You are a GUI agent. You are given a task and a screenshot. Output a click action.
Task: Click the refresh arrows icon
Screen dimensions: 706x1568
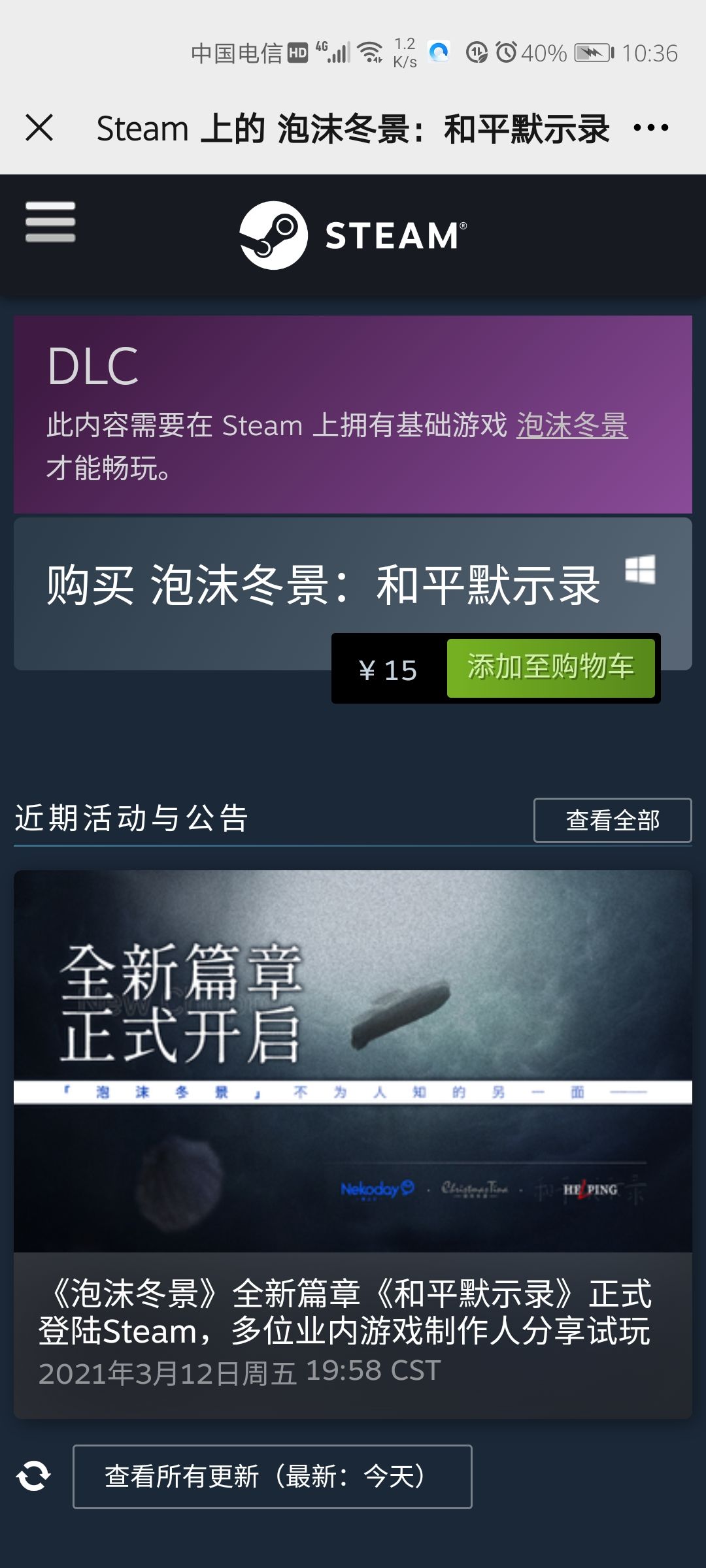coord(33,1476)
